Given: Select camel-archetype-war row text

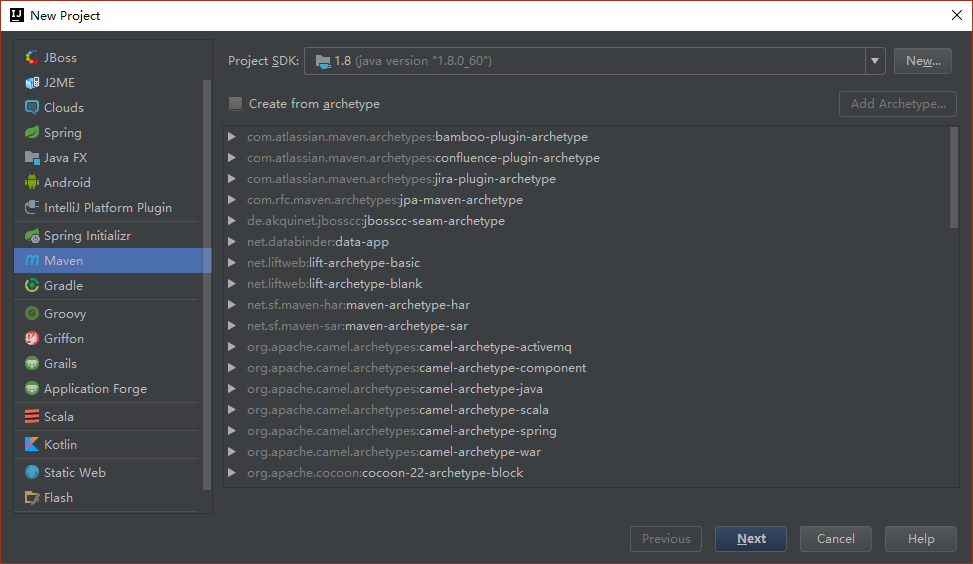Looking at the screenshot, I should pos(394,452).
